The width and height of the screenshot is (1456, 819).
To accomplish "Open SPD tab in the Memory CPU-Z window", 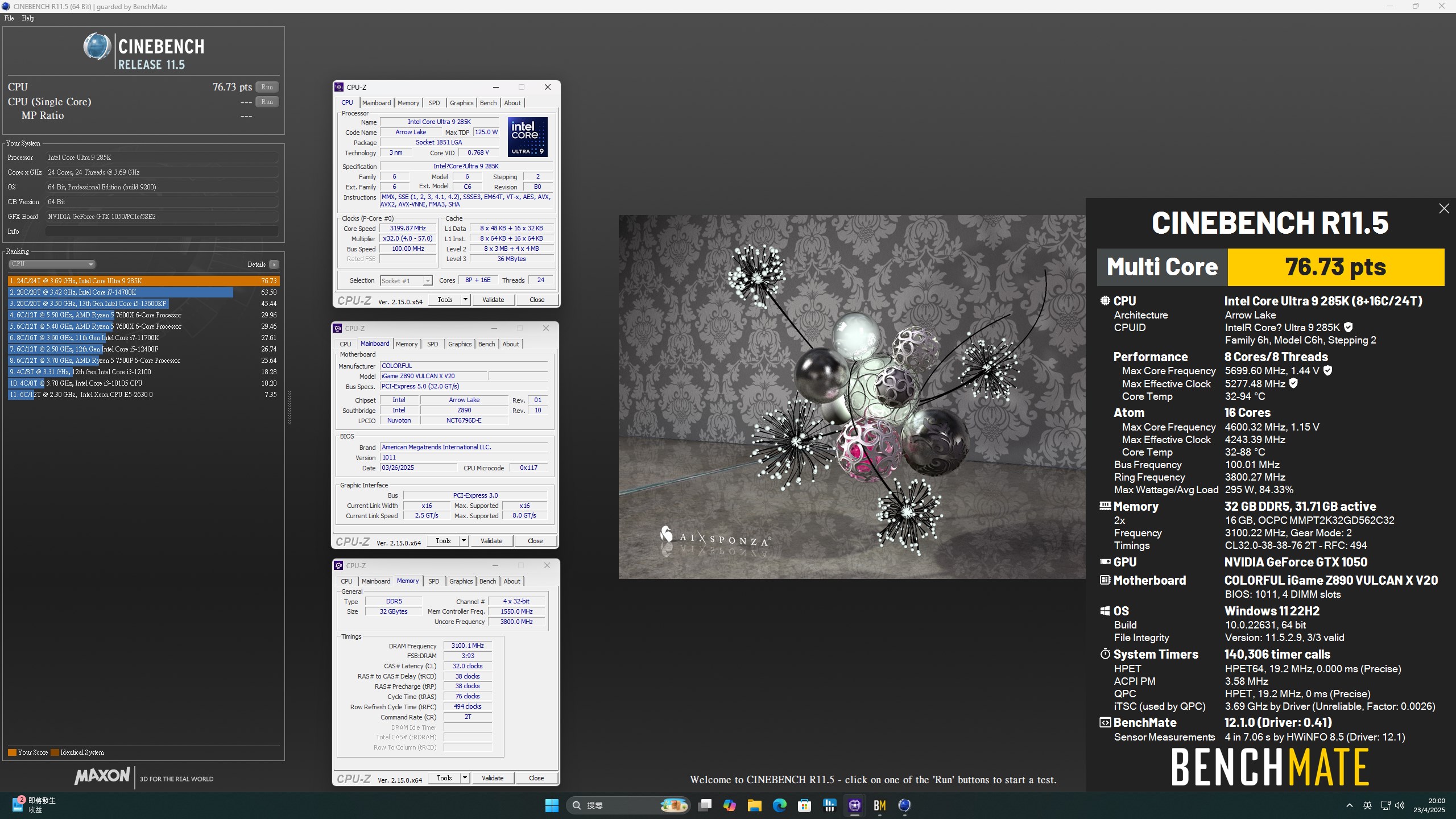I will click(x=433, y=581).
